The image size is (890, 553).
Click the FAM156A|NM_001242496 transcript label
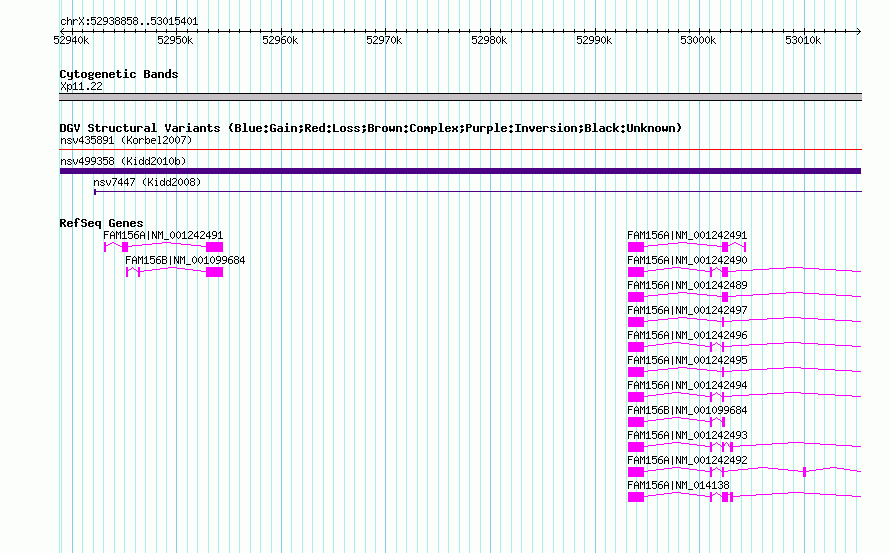687,335
